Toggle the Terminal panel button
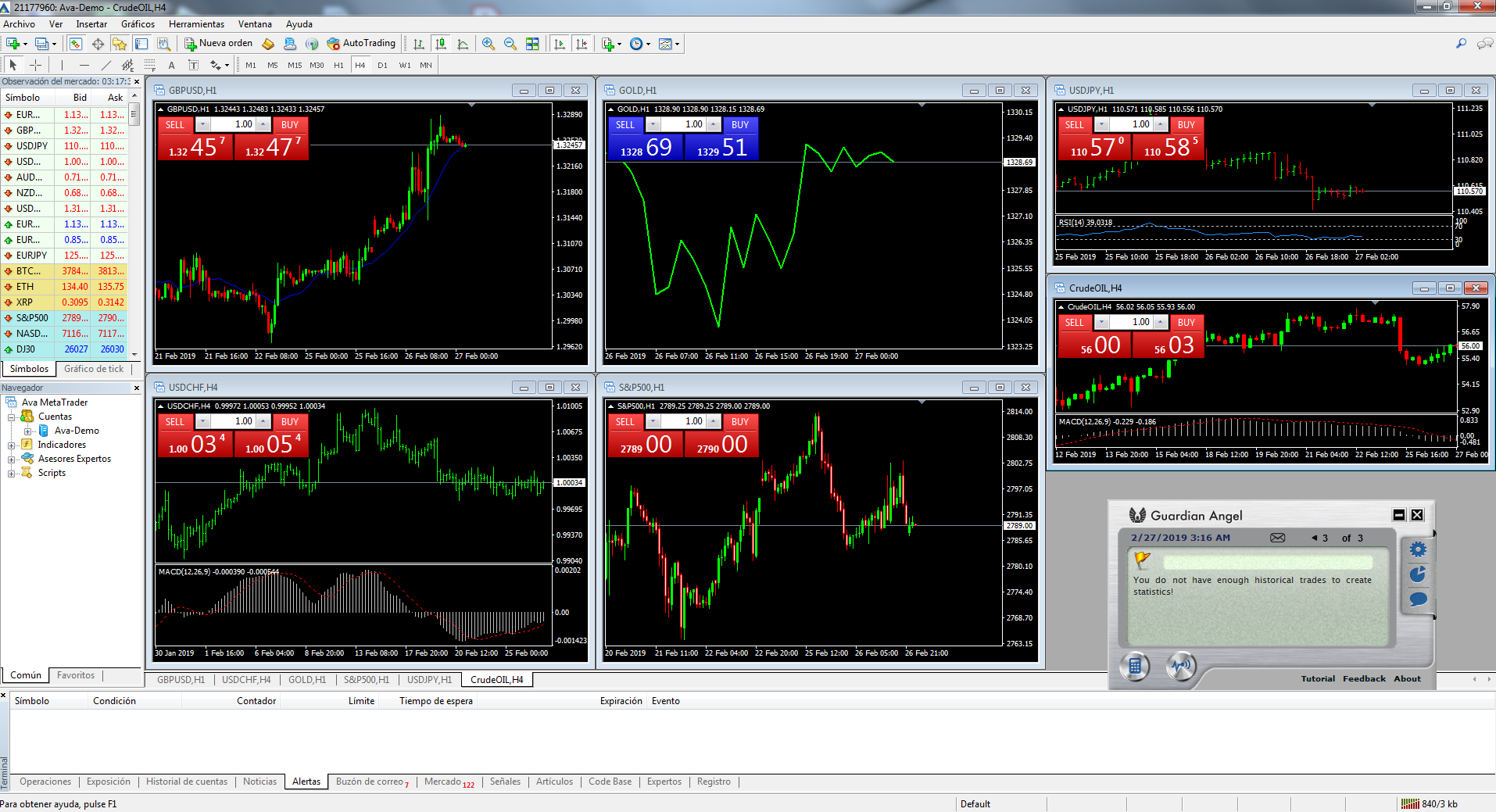This screenshot has height=812, width=1496. (x=141, y=44)
